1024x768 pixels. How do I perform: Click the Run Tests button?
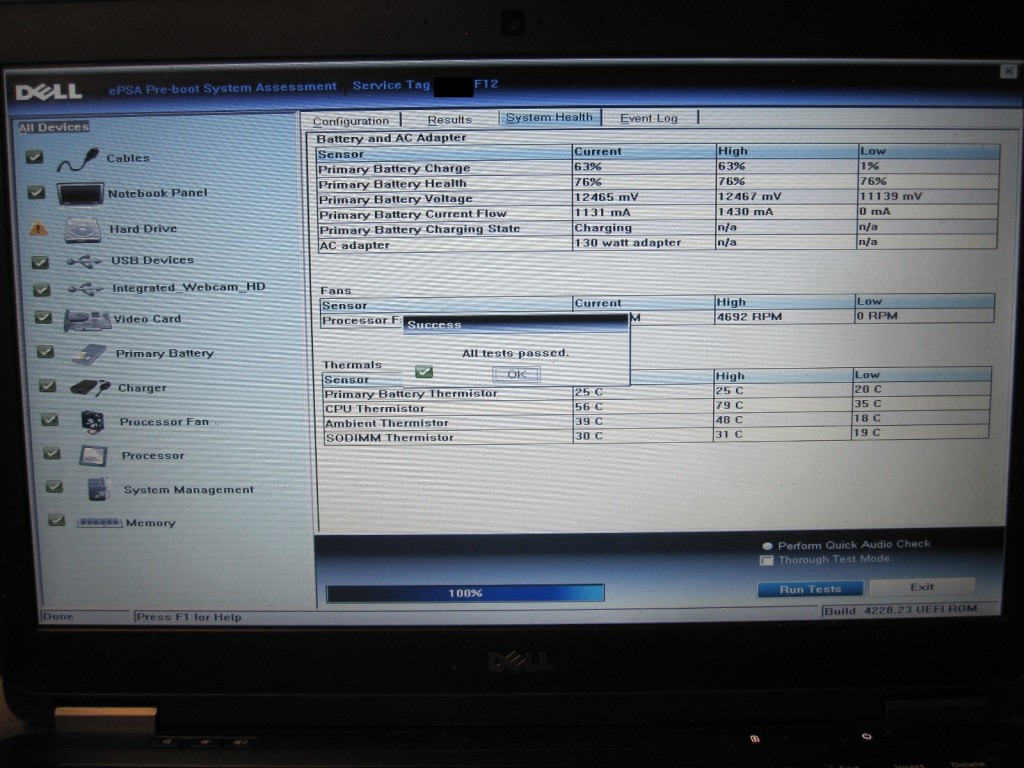point(810,589)
